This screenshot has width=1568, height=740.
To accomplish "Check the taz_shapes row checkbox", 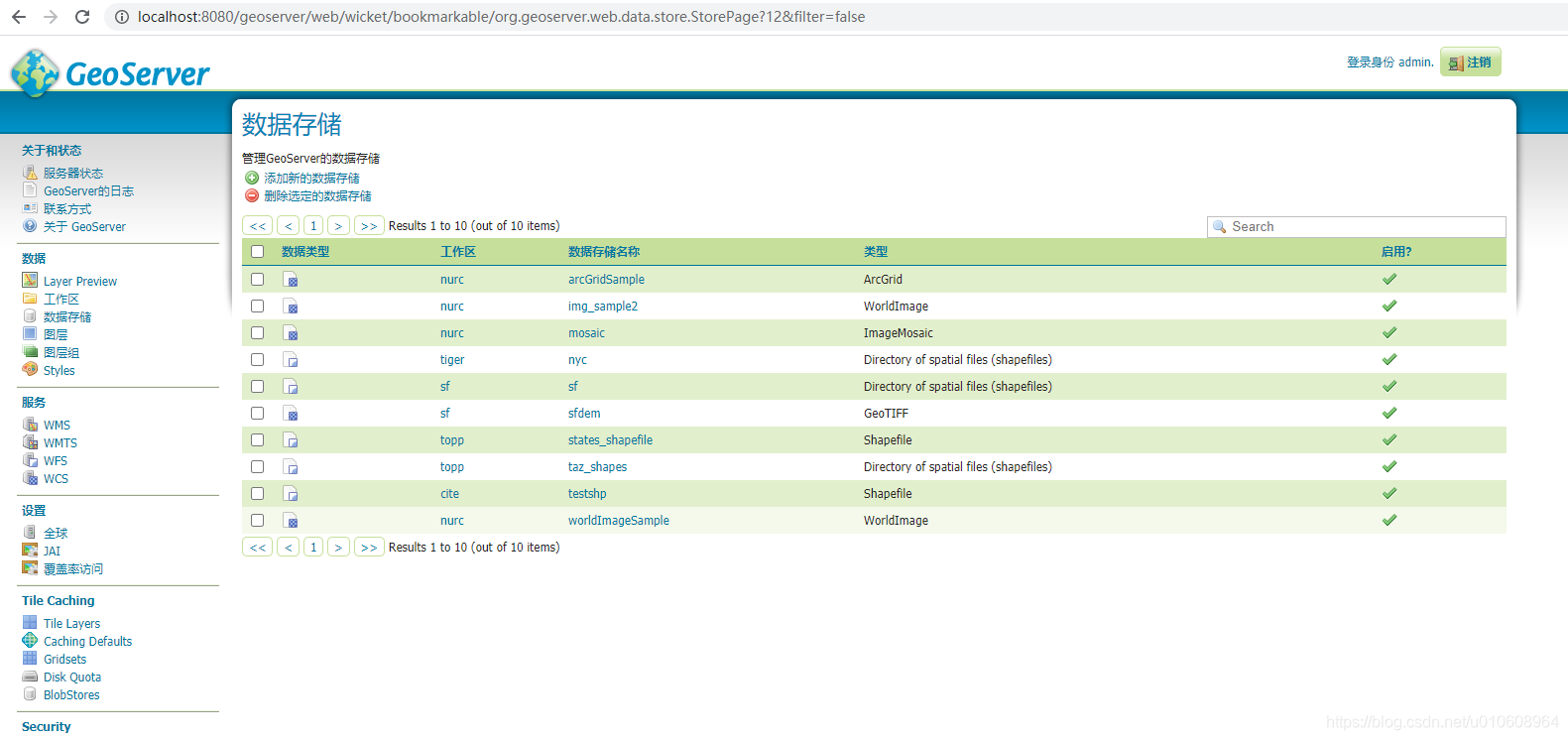I will coord(258,467).
